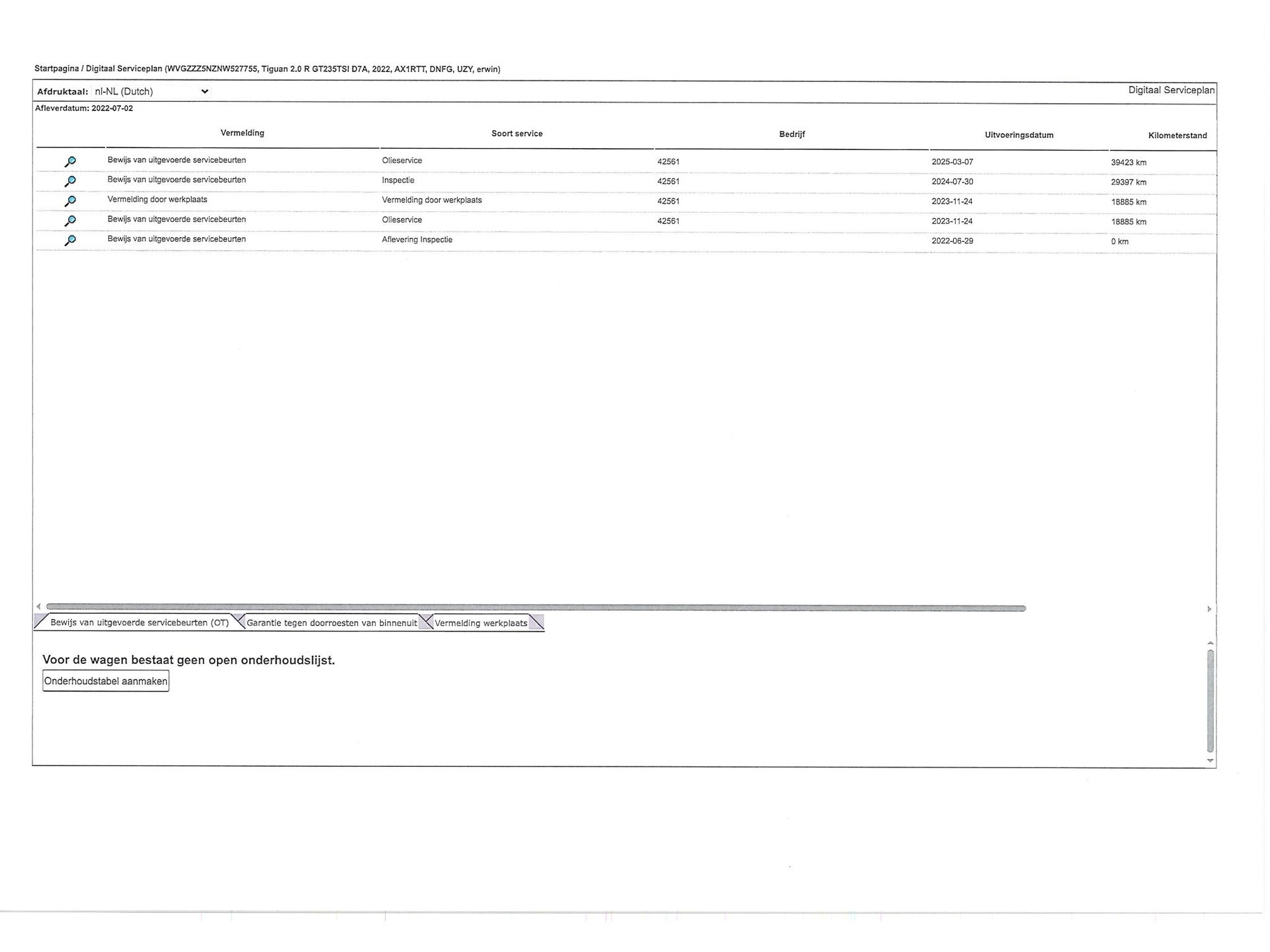Click horizontal scrollbar right arrow
The width and height of the screenshot is (1270, 952).
pyautogui.click(x=1209, y=609)
